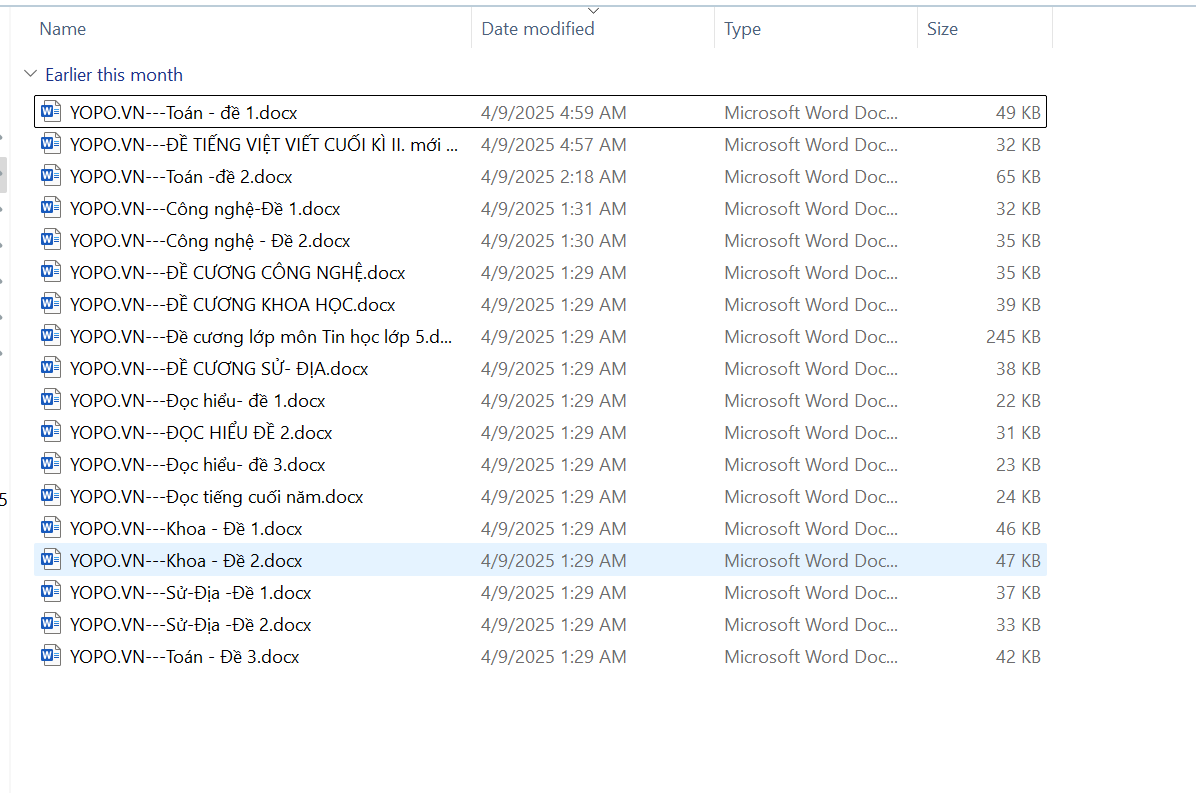Screen dimensions: 1196x793
Task: Click Word icon of ĐỀ CƯƠNG SỬ- ĐỊA.docx
Action: click(x=50, y=368)
